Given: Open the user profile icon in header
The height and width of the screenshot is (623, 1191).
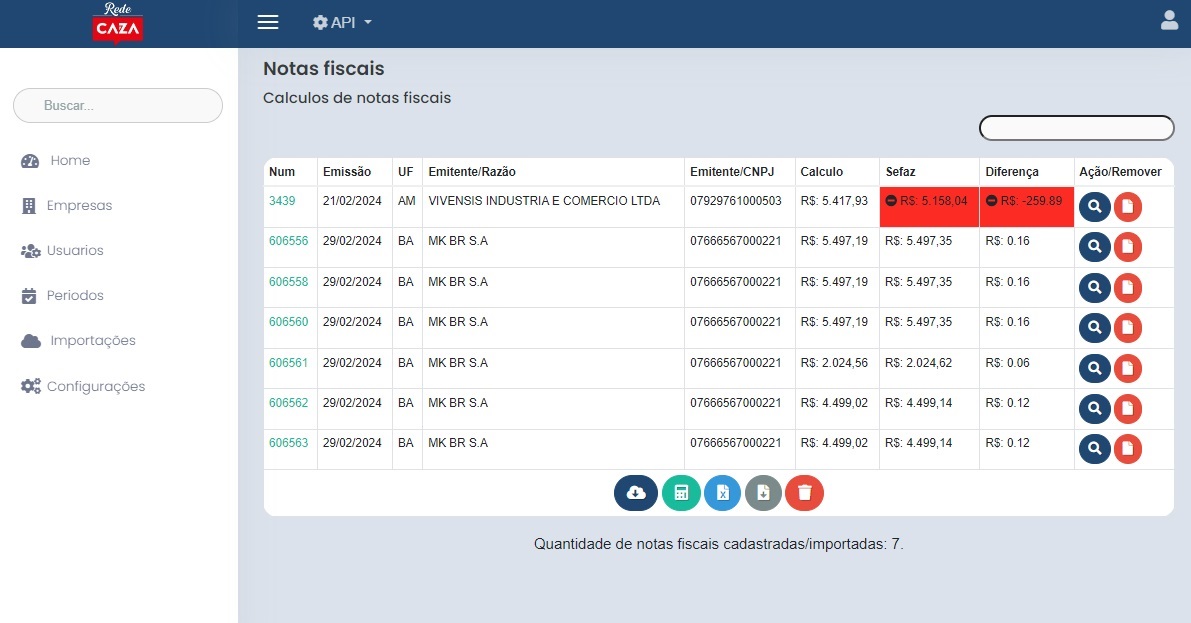Looking at the screenshot, I should pos(1169,21).
